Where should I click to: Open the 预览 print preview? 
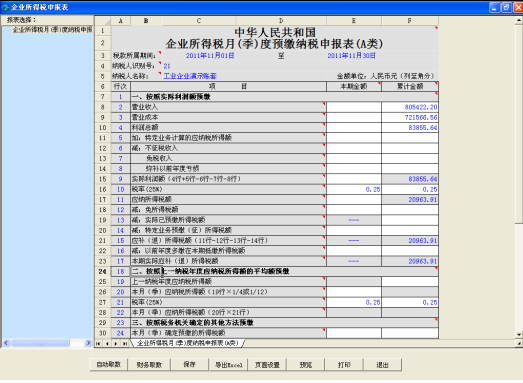pyautogui.click(x=306, y=365)
